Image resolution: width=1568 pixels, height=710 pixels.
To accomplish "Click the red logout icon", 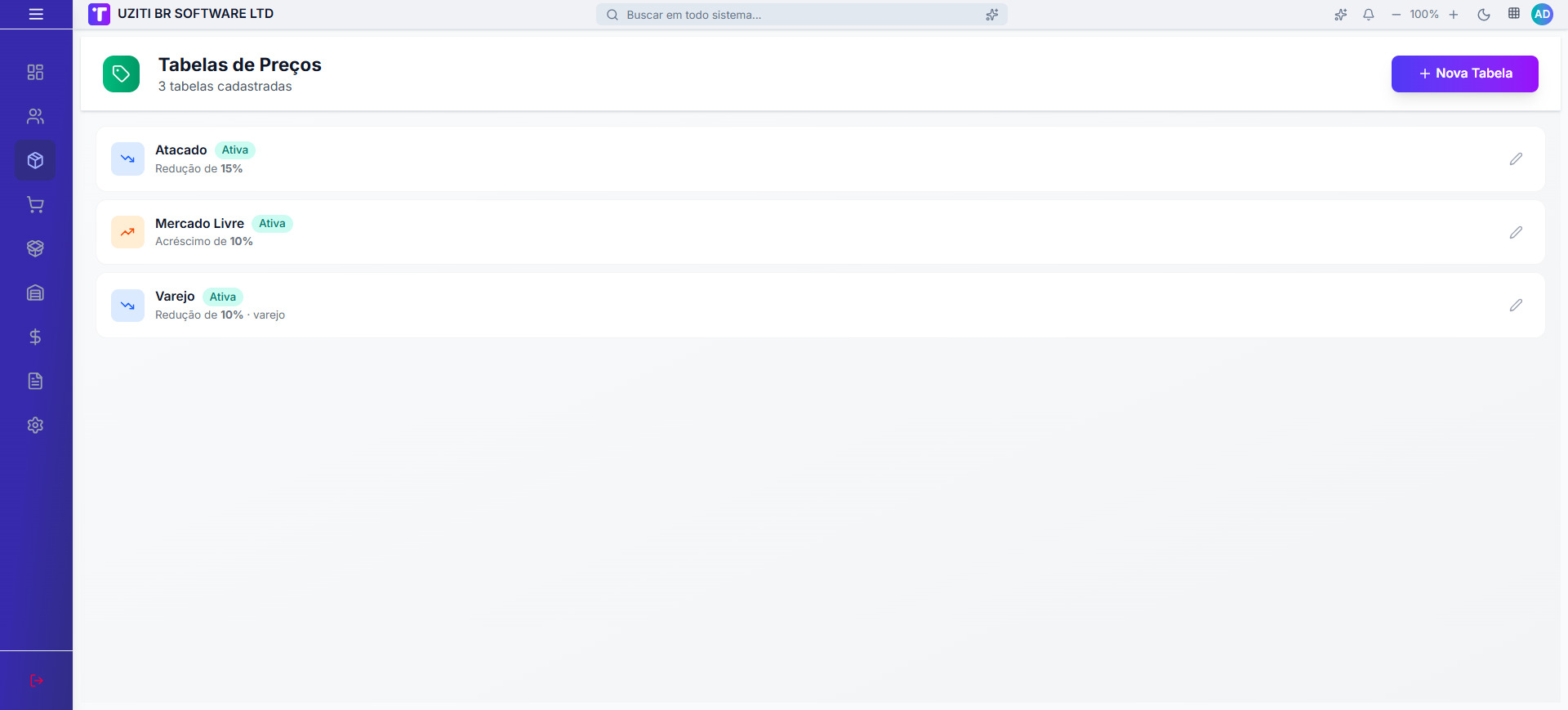I will pos(36,681).
